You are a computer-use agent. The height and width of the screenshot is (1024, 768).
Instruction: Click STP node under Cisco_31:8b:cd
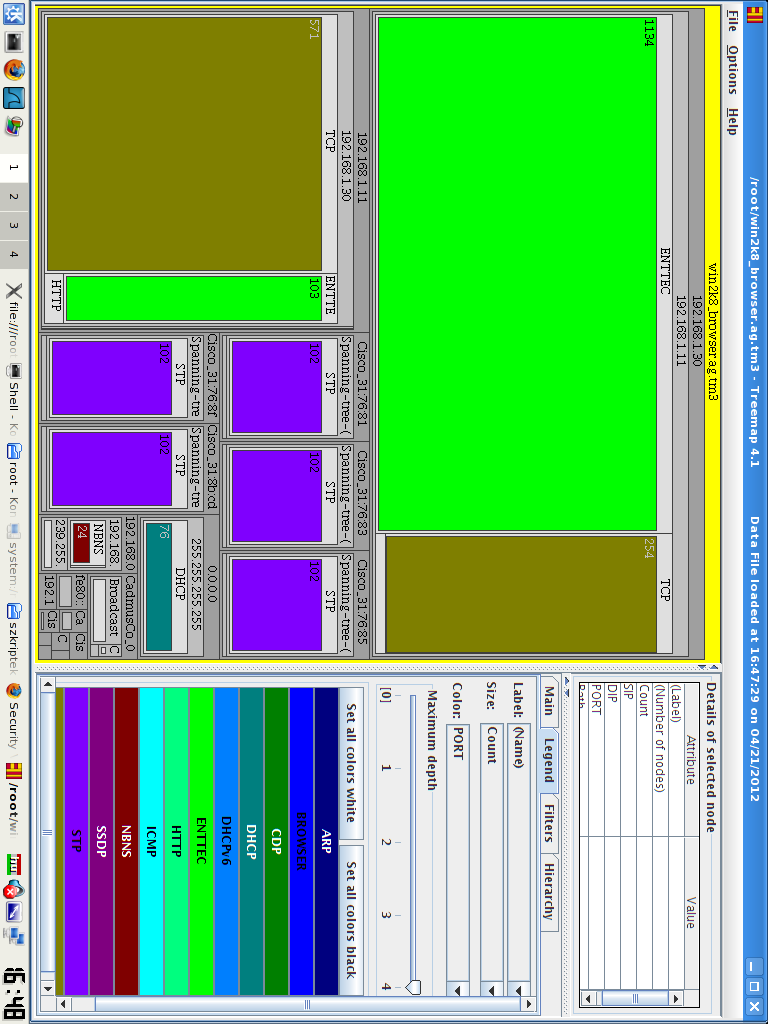pyautogui.click(x=112, y=468)
